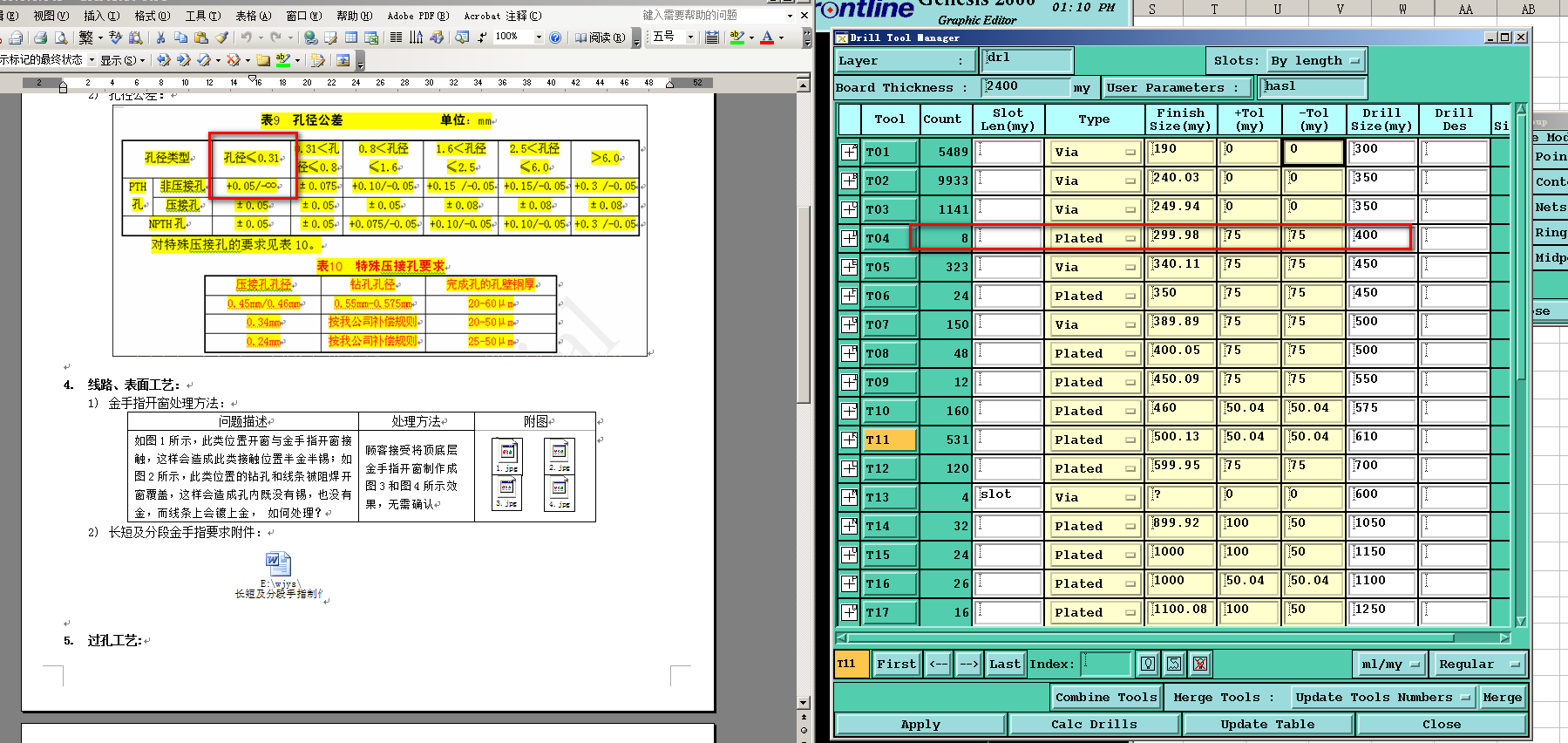Click the red X icon beside Index field

tap(1200, 664)
